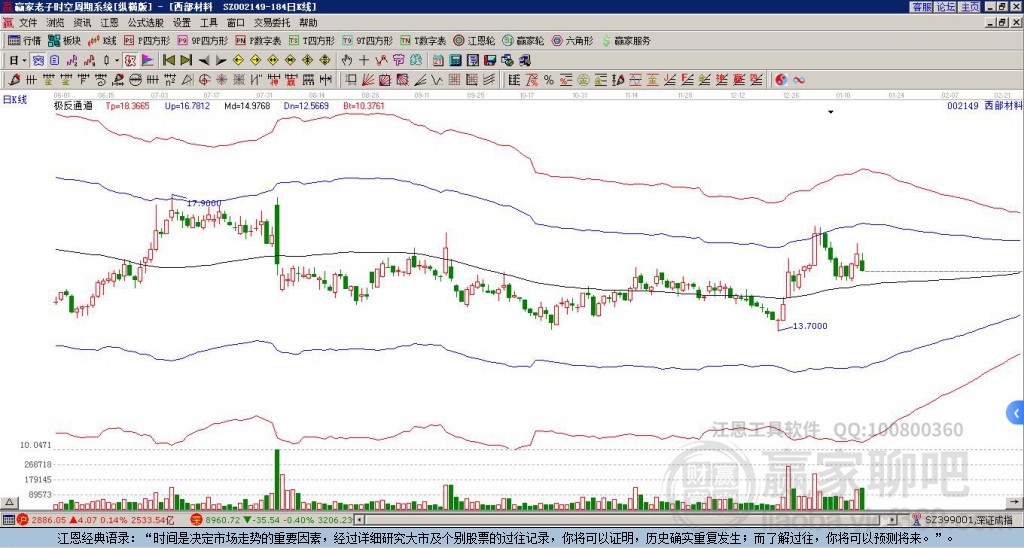The height and width of the screenshot is (548, 1024).
Task: Open the calculator icon in toolbar
Action: pos(455,60)
